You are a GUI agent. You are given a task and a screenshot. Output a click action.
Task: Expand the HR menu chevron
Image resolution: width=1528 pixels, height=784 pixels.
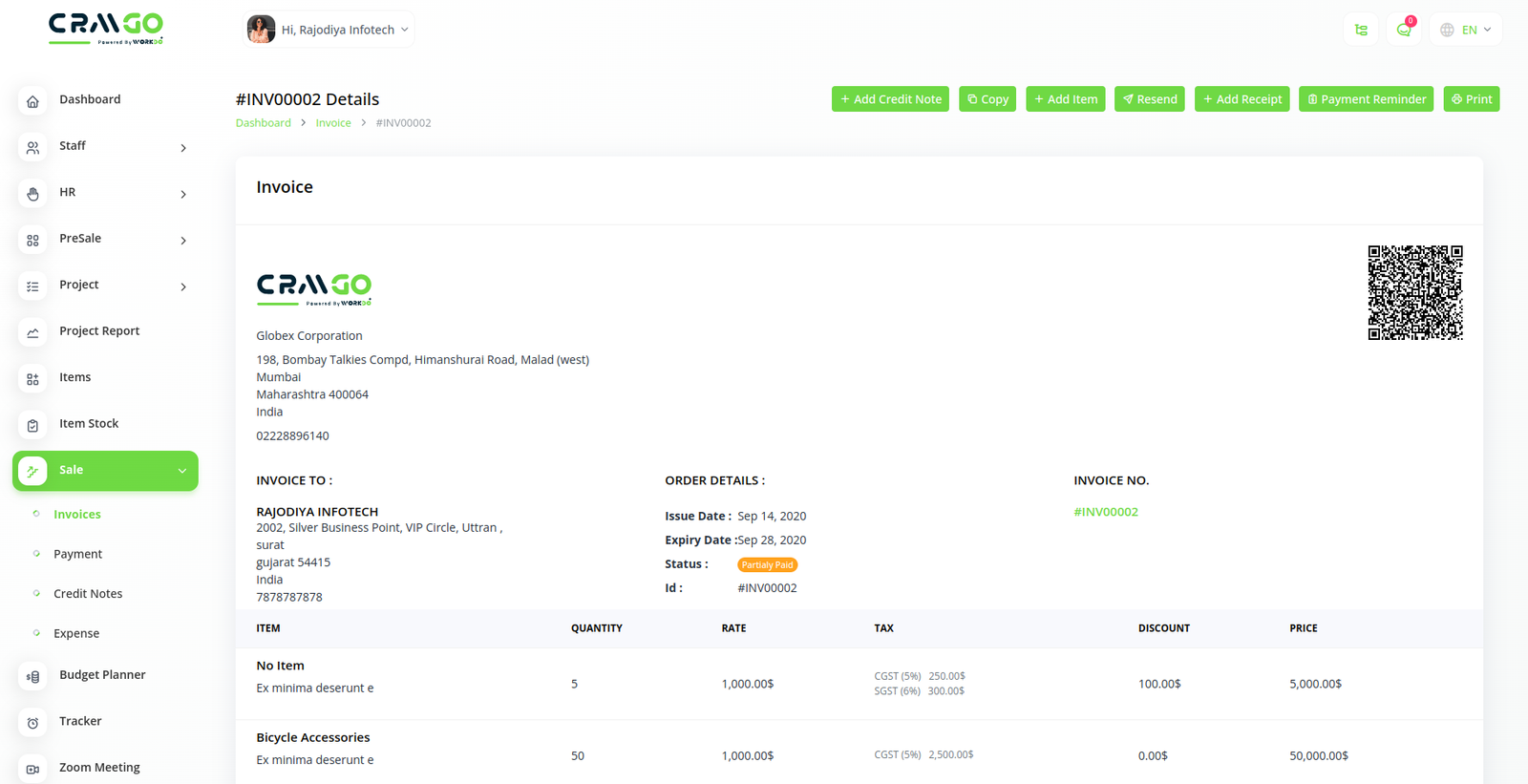pyautogui.click(x=183, y=194)
